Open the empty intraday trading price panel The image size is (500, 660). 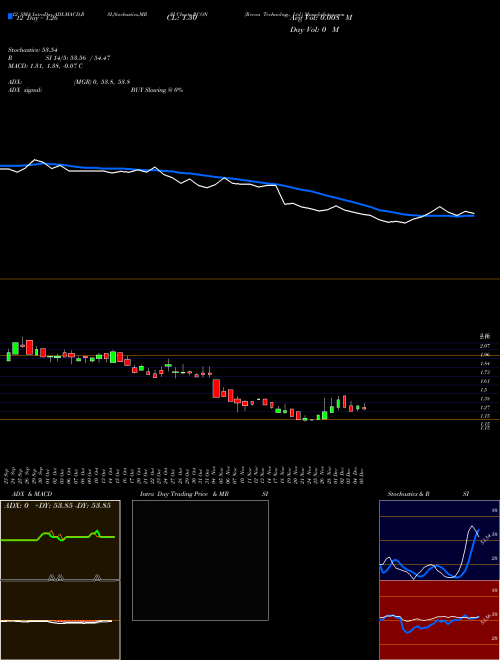coord(200,560)
